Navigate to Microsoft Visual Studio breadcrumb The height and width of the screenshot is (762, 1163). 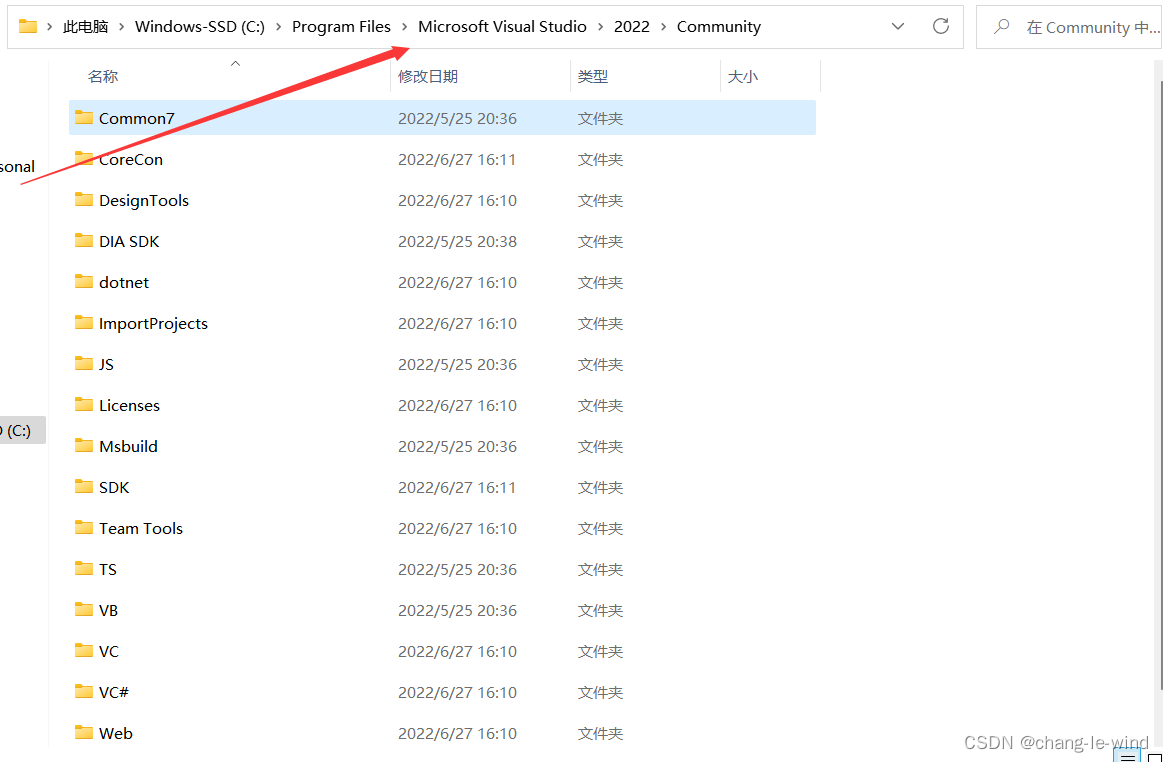pos(502,27)
